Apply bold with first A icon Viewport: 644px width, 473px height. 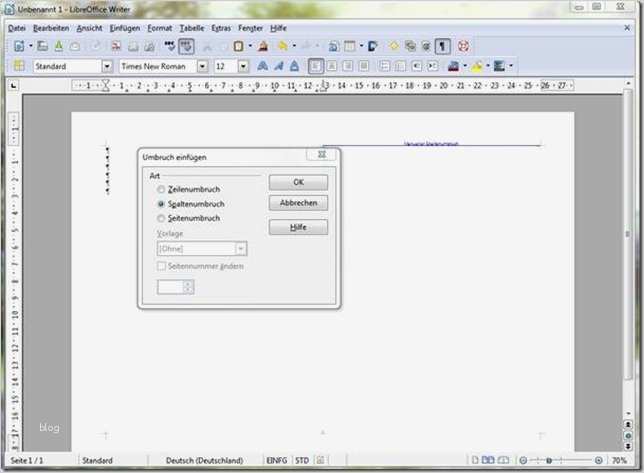click(x=262, y=66)
